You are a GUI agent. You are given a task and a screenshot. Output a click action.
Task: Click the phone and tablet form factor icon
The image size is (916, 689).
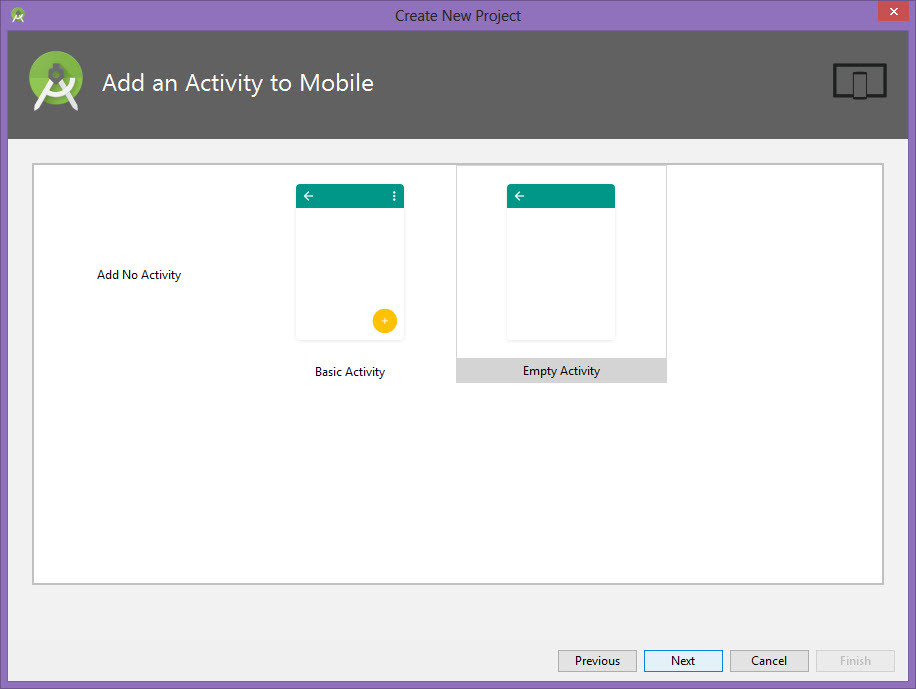pos(859,81)
